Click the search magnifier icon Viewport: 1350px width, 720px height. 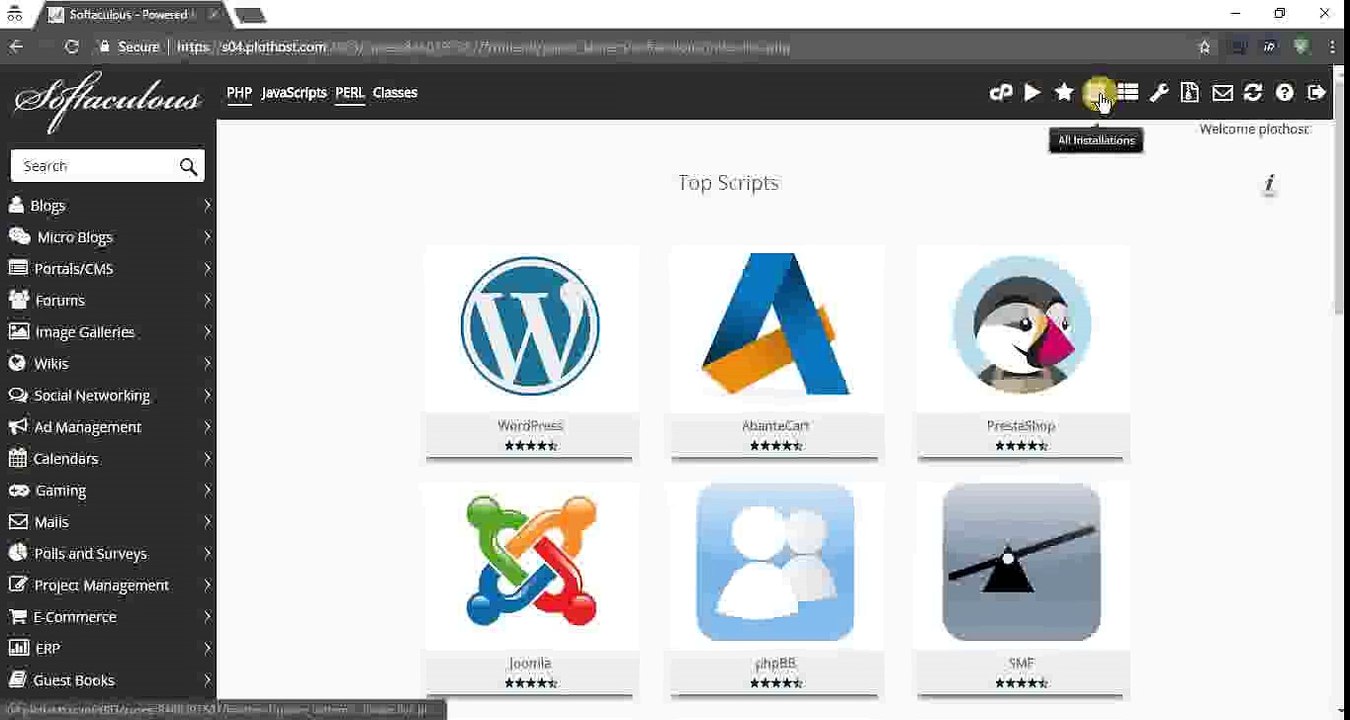[x=188, y=167]
